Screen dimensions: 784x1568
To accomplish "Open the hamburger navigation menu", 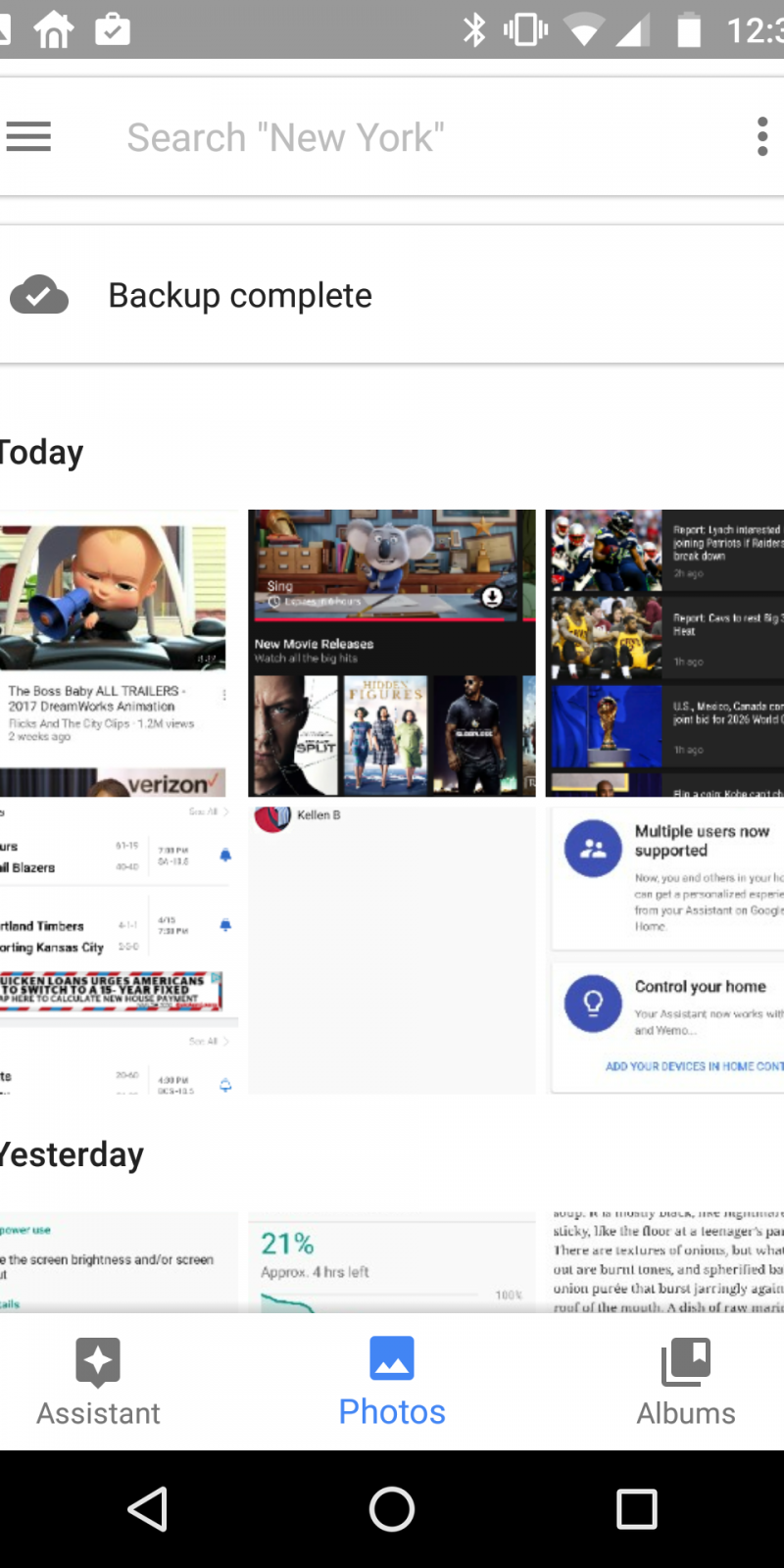I will coord(28,137).
